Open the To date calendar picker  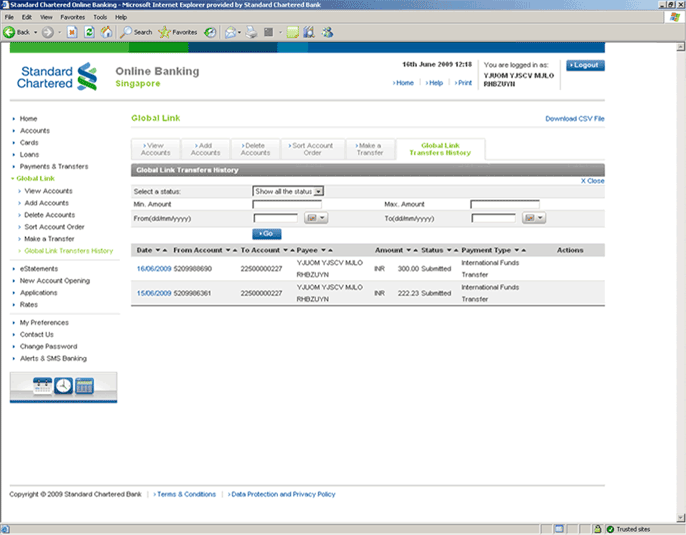click(534, 218)
